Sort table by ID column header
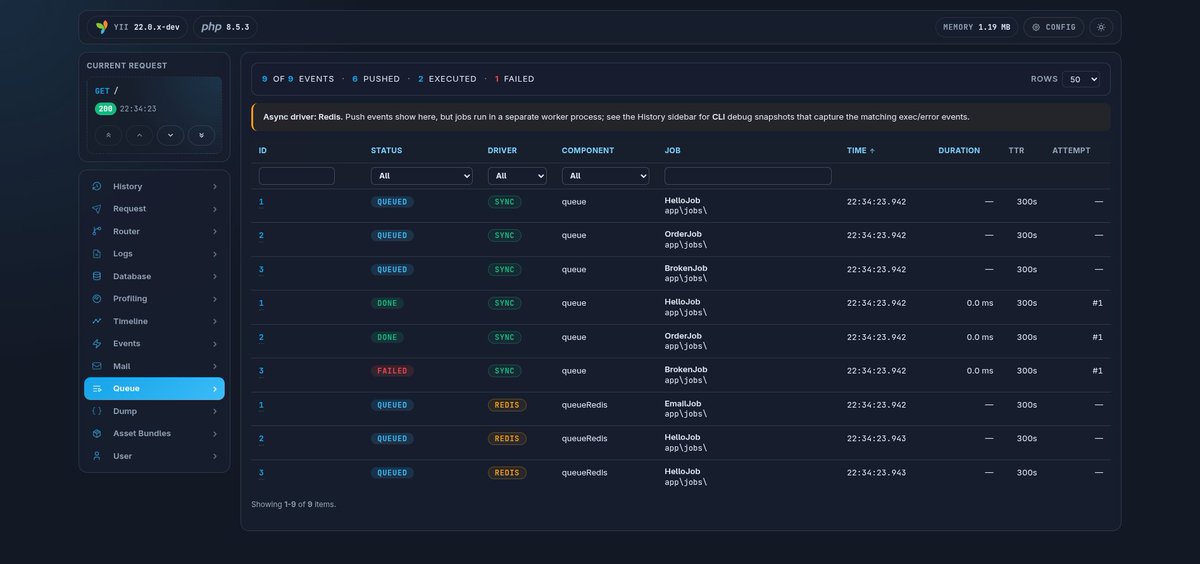 (263, 151)
